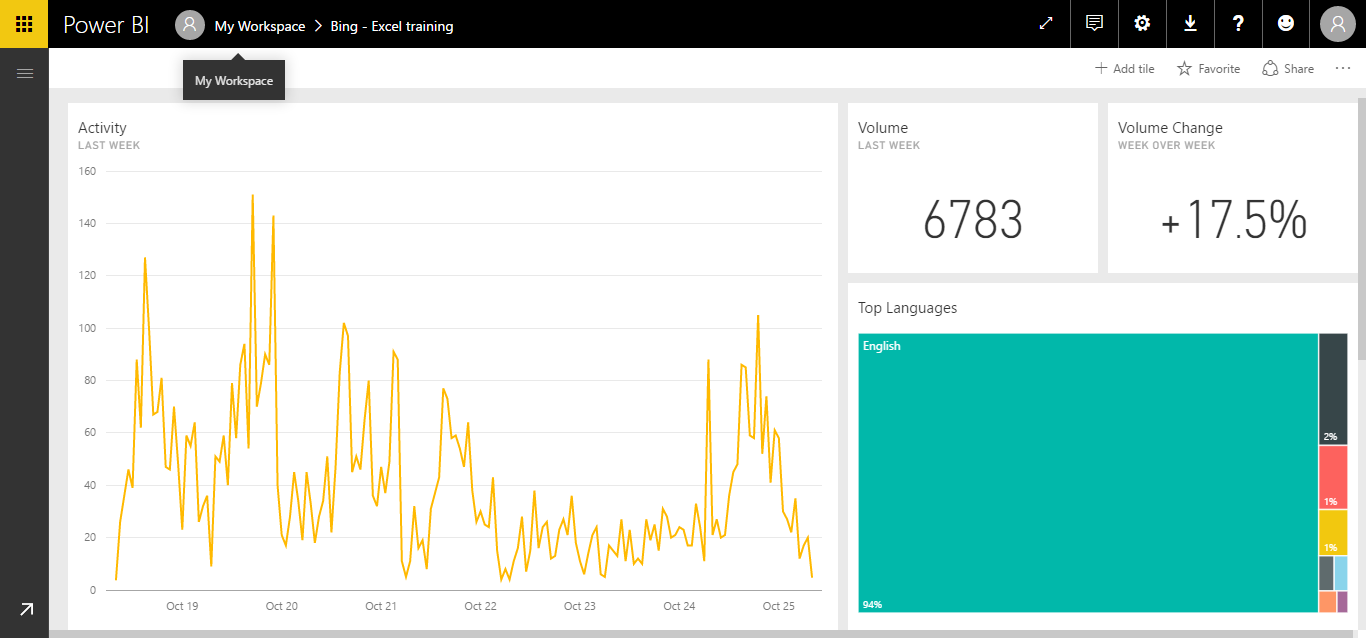Enter full screen mode with diagonal arrows
This screenshot has width=1366, height=638.
click(1046, 23)
